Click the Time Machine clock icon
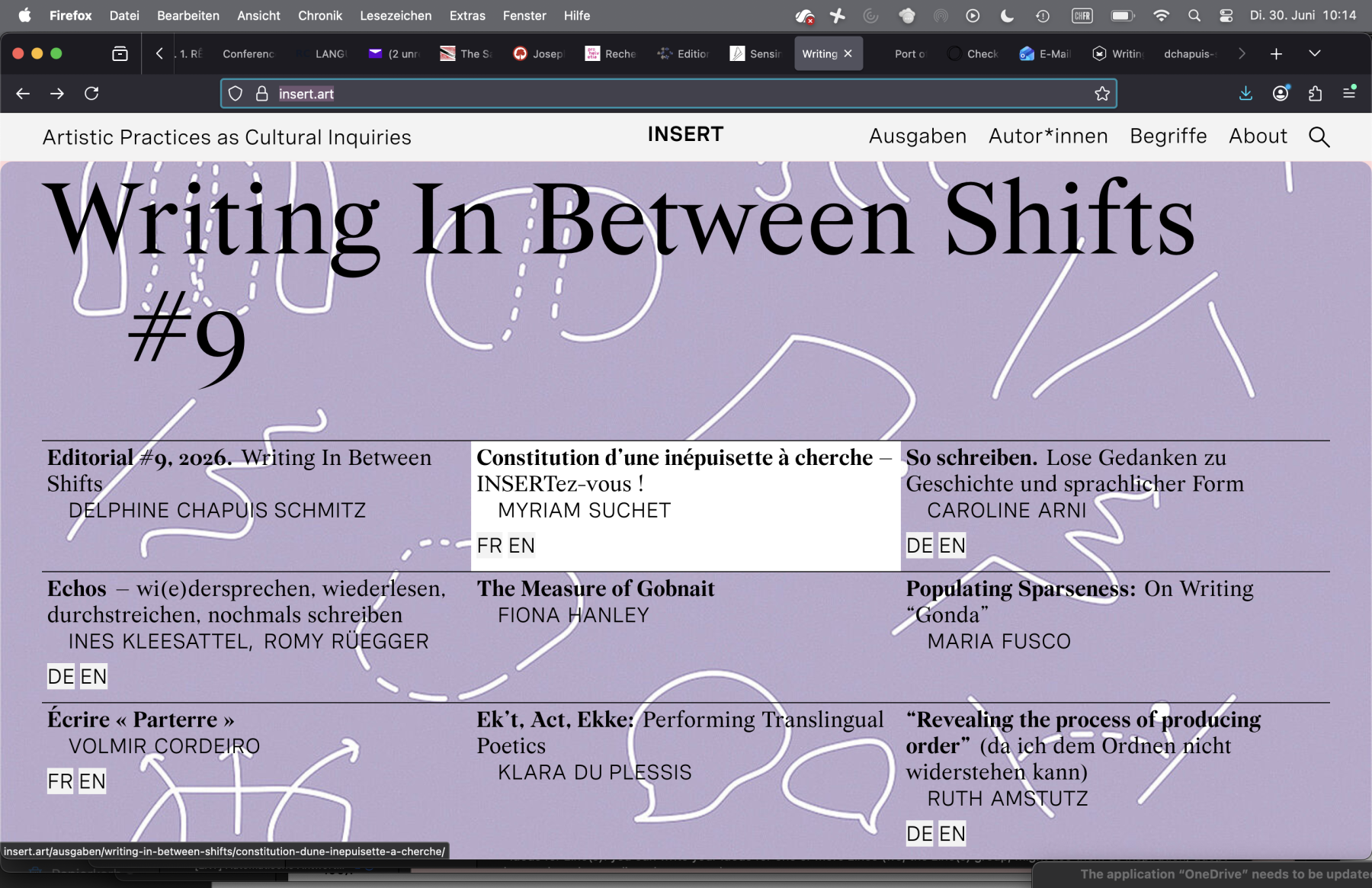 (1043, 15)
